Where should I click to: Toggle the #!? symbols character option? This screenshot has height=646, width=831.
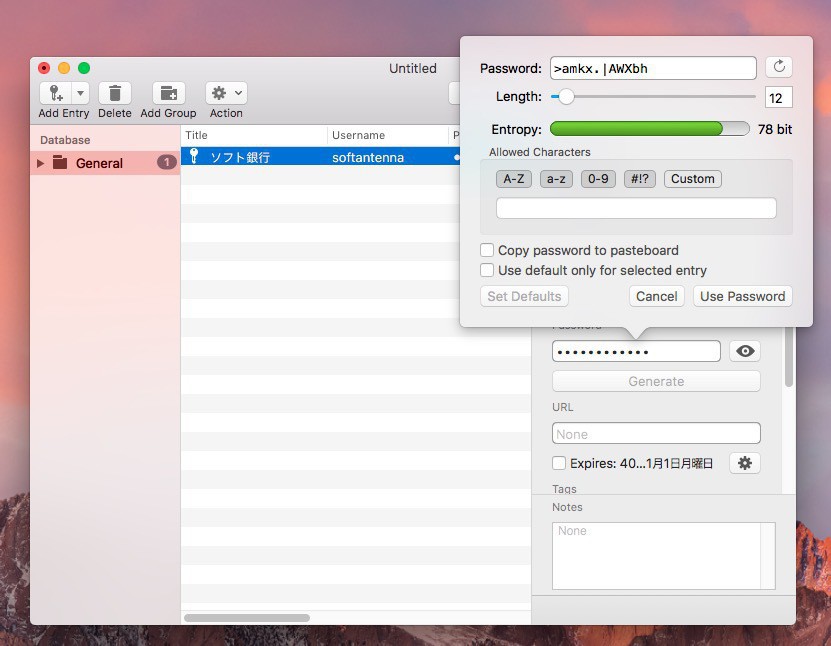639,179
